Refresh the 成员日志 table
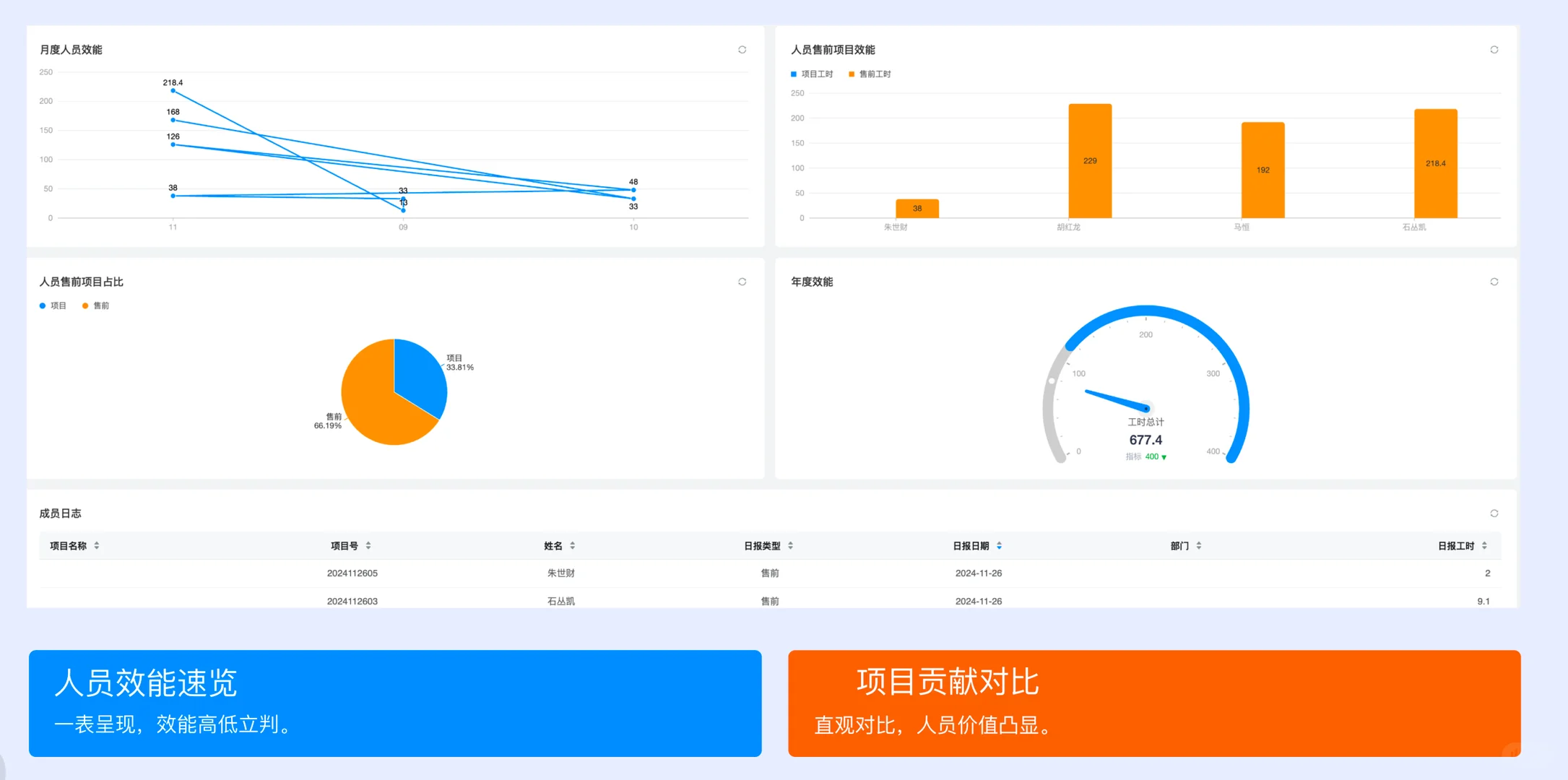This screenshot has width=1568, height=780. tap(1494, 513)
